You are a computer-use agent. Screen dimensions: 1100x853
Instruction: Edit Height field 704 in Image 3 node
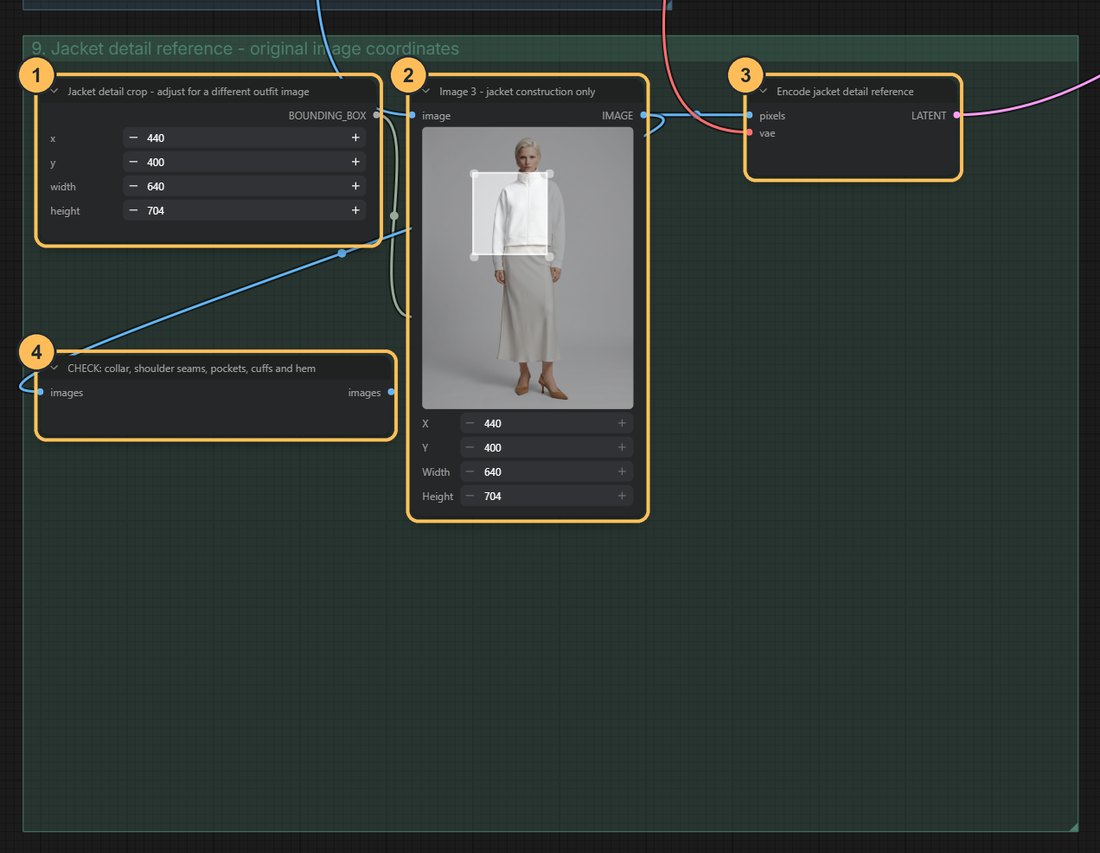point(546,496)
